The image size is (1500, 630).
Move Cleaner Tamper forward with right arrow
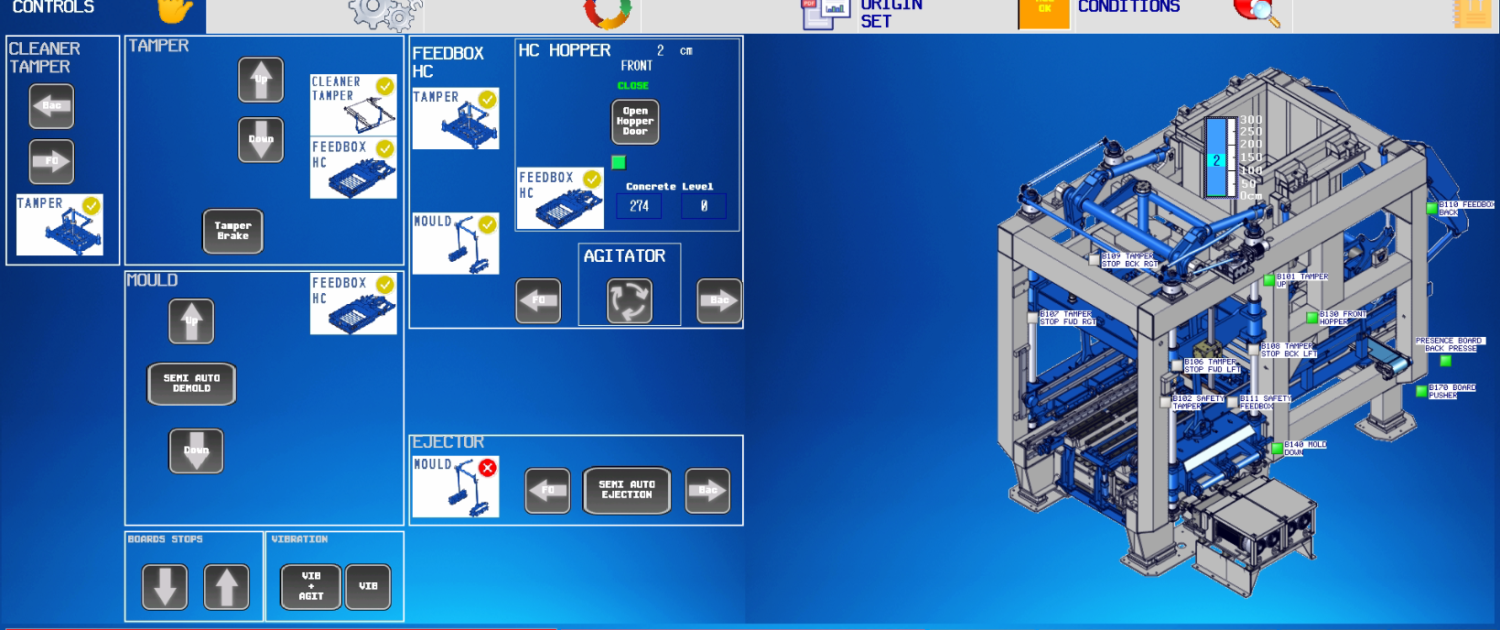point(51,162)
